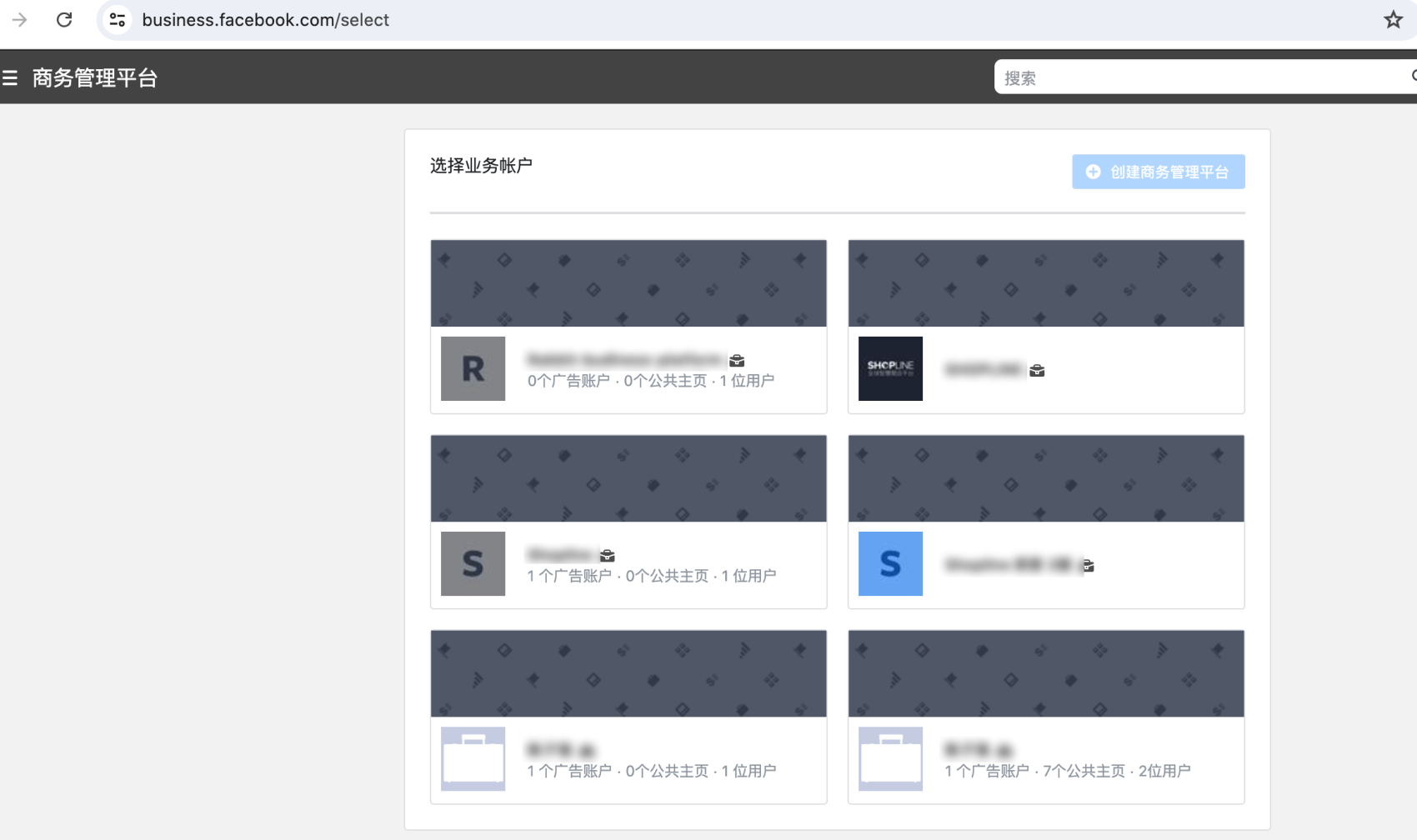This screenshot has width=1417, height=840.
Task: Click briefcase icon beside blue S account name
Action: tap(1088, 566)
